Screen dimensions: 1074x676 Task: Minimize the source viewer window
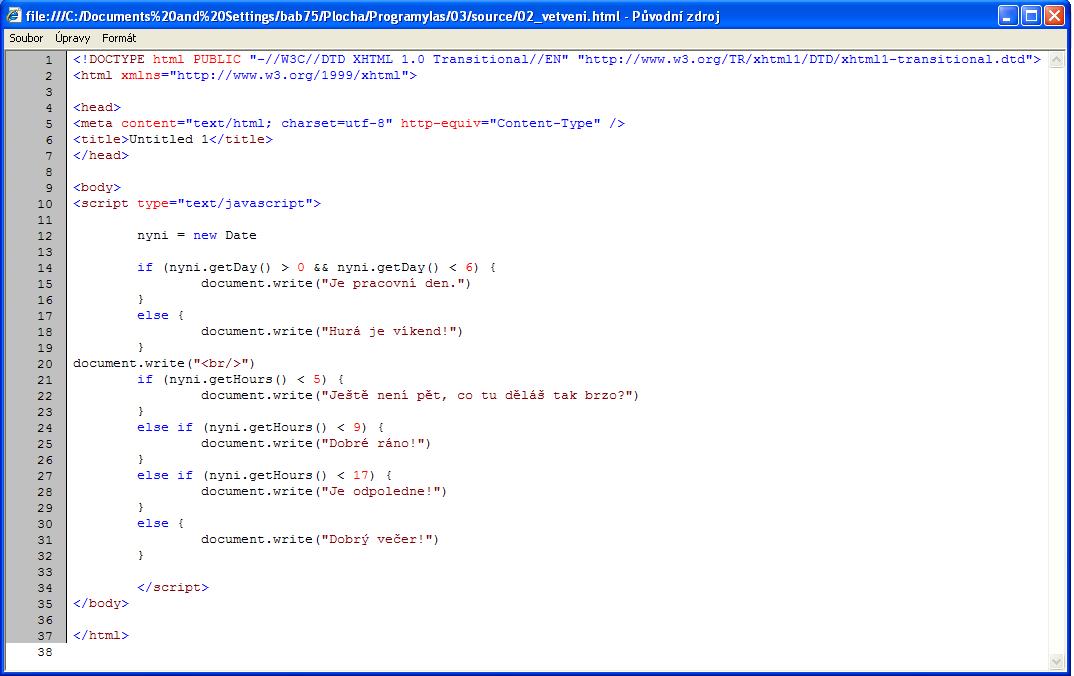(x=1006, y=15)
